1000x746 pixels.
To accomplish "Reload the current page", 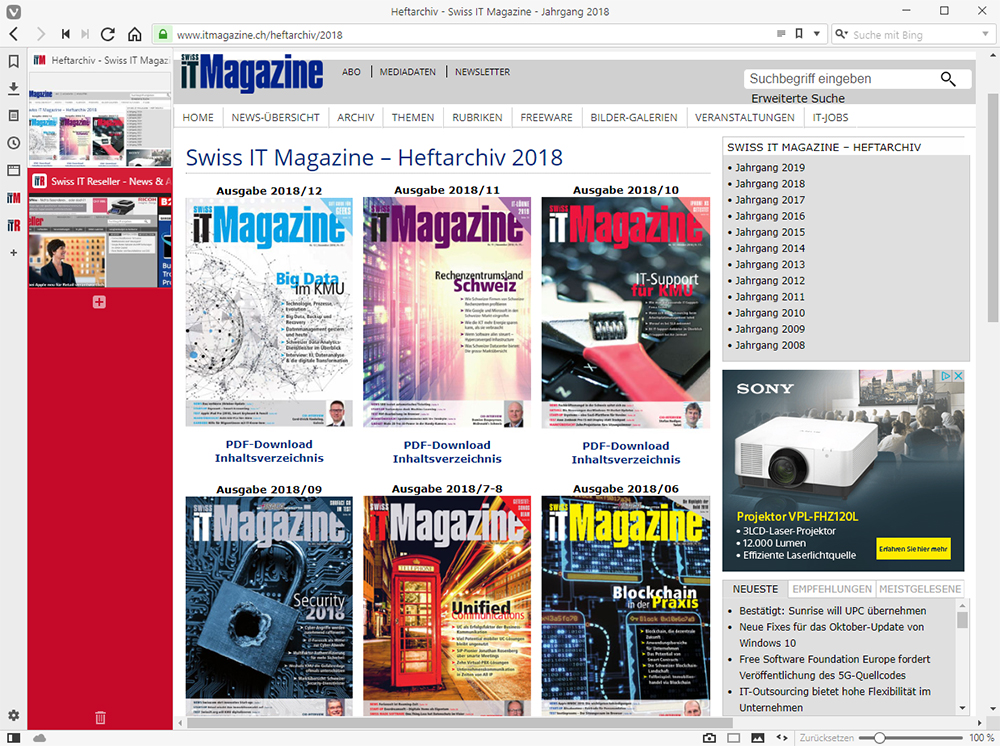I will (x=108, y=34).
